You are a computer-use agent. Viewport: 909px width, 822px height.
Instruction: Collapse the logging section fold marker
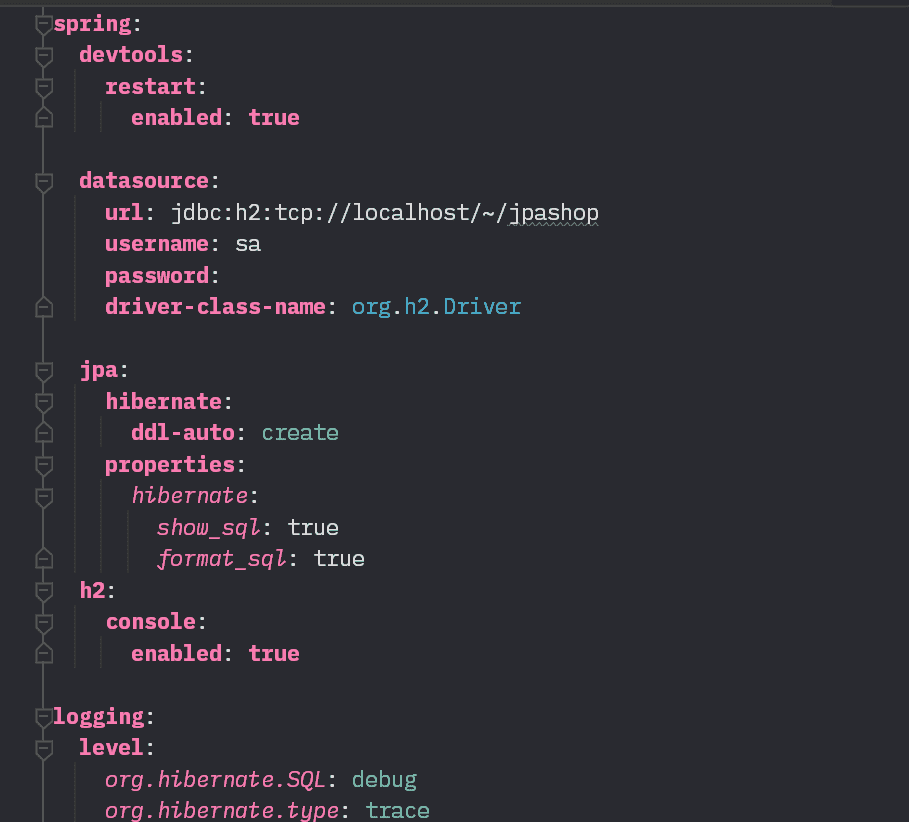click(x=43, y=718)
